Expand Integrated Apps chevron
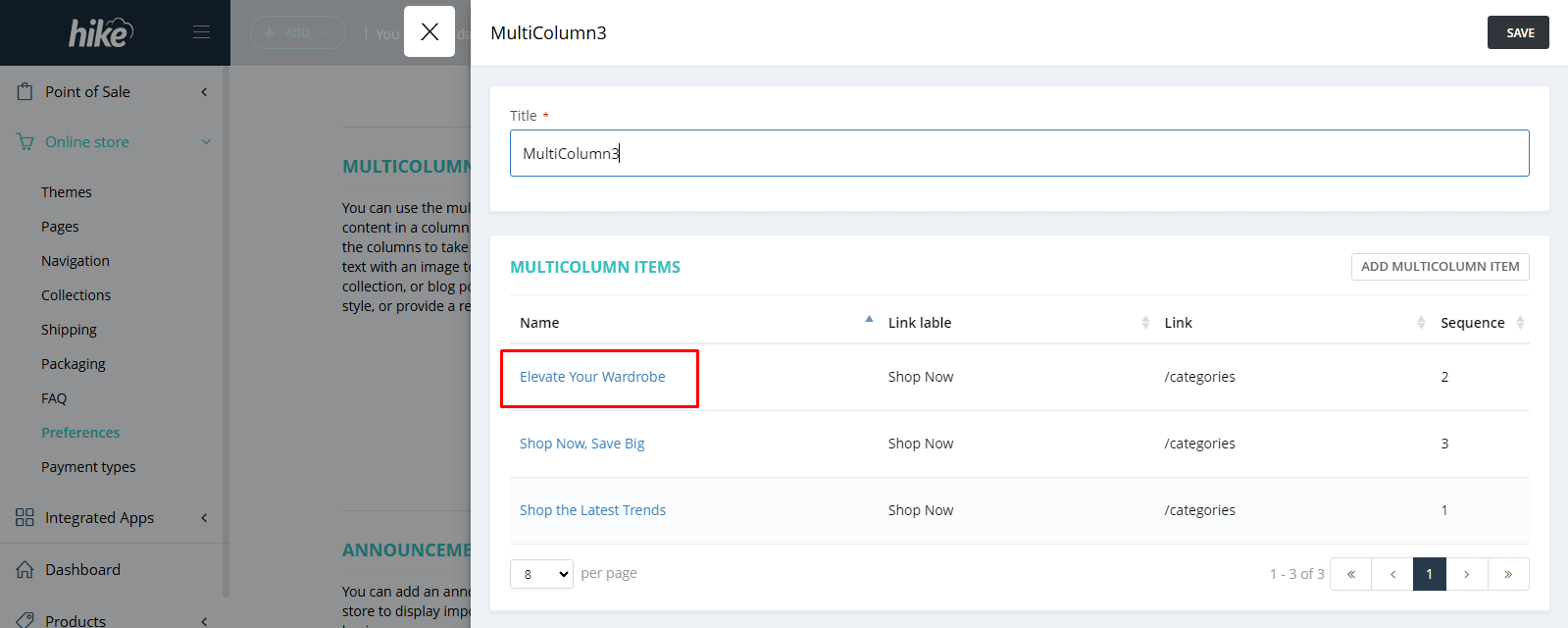The height and width of the screenshot is (628, 1568). click(x=204, y=517)
